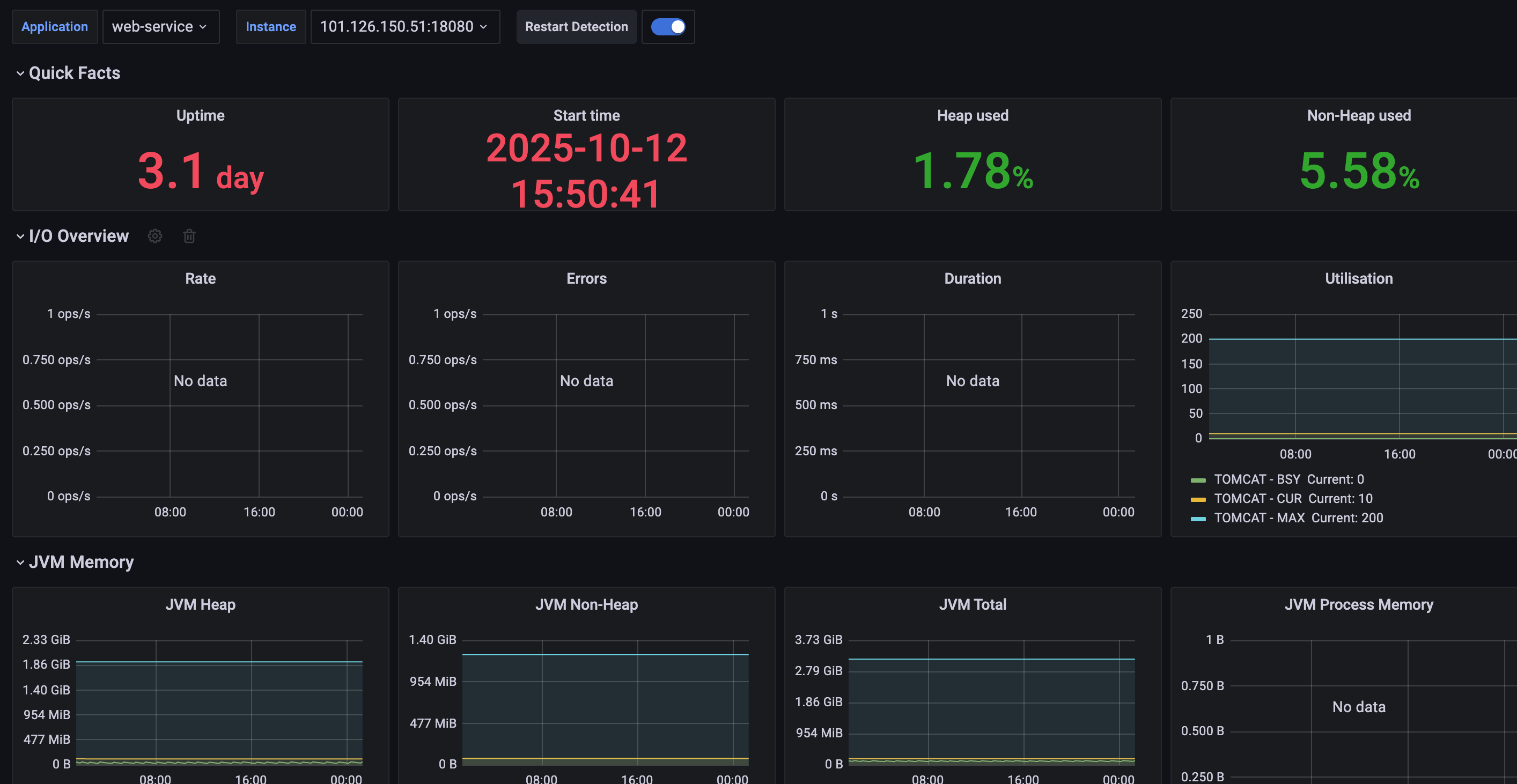Toggle TOMCAT - BSY legend series

click(x=1257, y=479)
